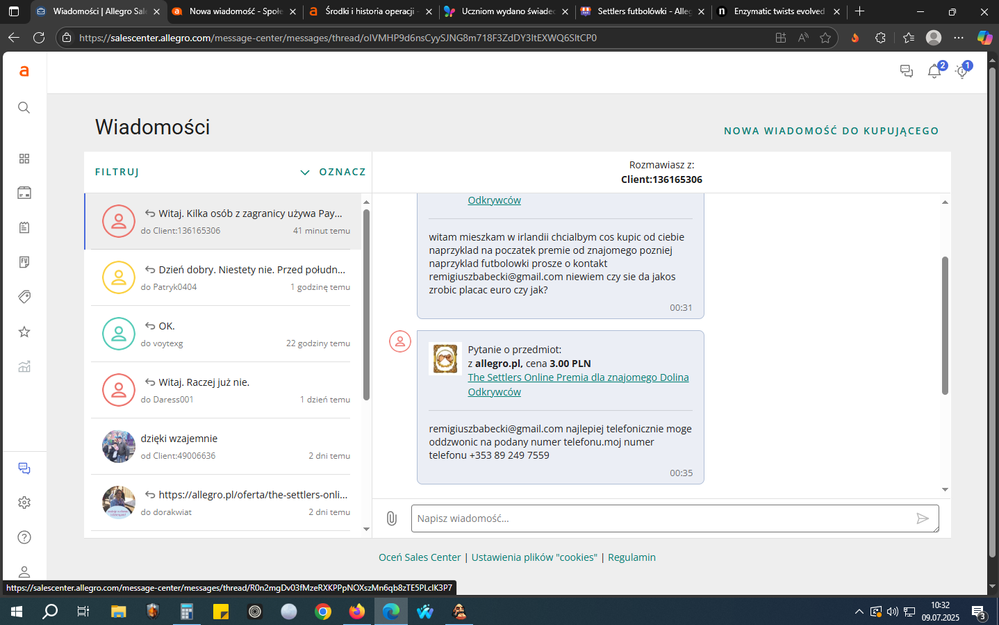Click the price tag icon in sidebar
This screenshot has height=625, width=999.
(x=24, y=297)
